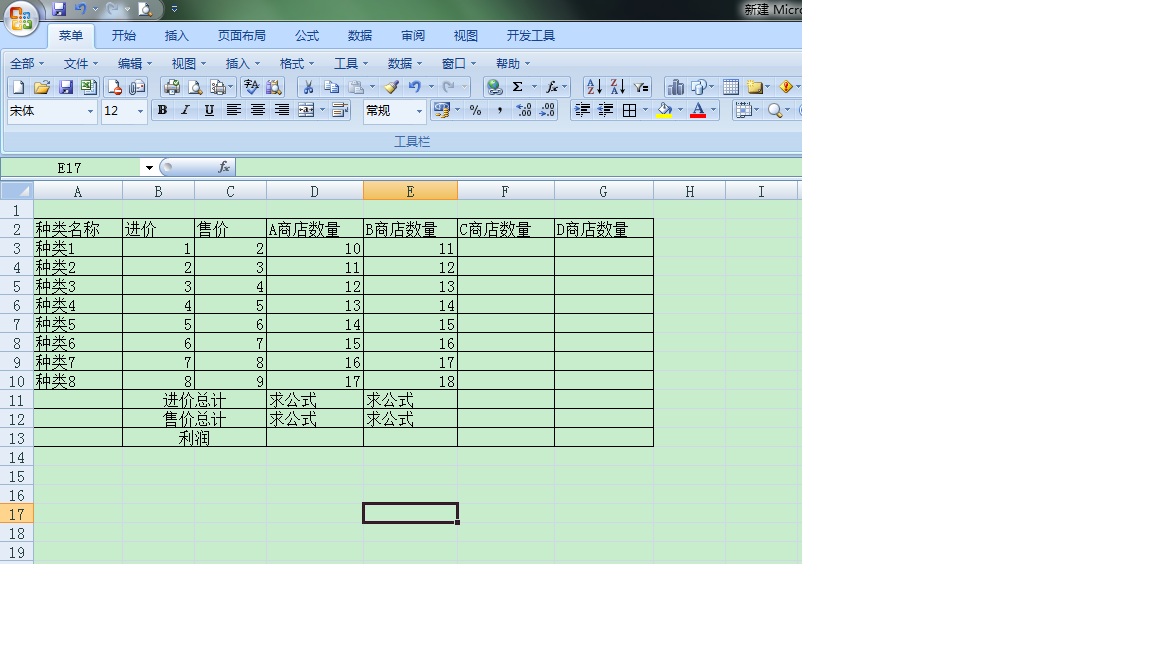
Task: Toggle align text right
Action: pos(282,110)
